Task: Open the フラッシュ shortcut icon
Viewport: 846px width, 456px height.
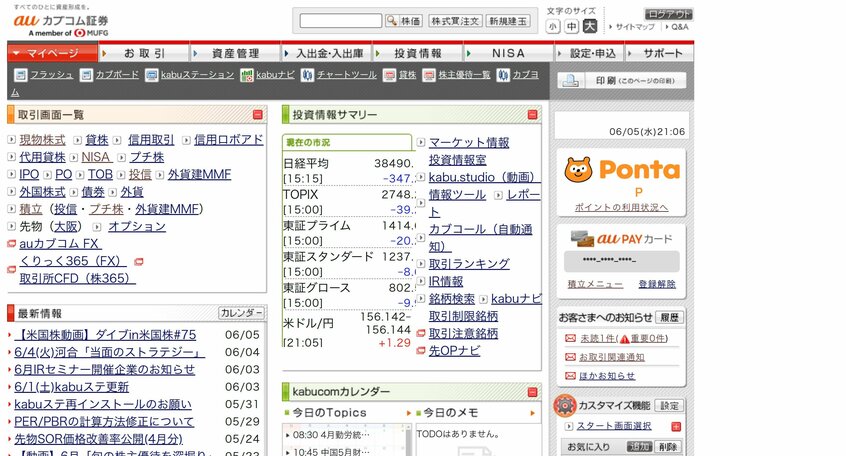Action: [x=20, y=75]
